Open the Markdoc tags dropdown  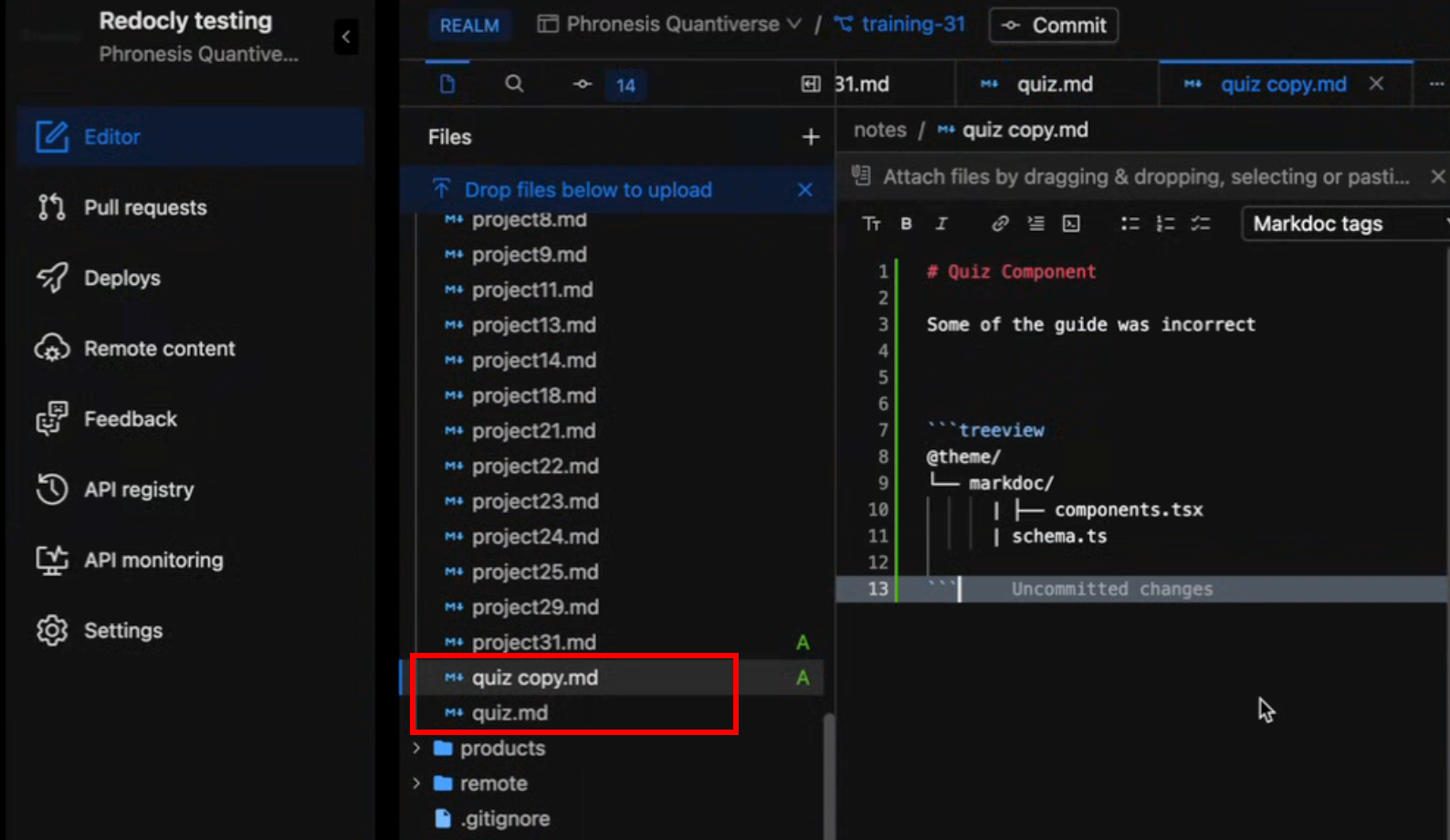click(1345, 224)
